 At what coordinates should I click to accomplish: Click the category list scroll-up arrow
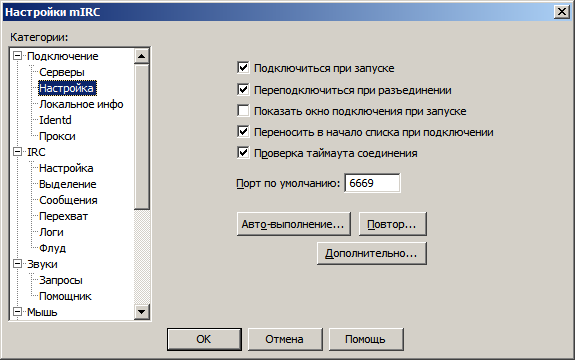tap(142, 56)
